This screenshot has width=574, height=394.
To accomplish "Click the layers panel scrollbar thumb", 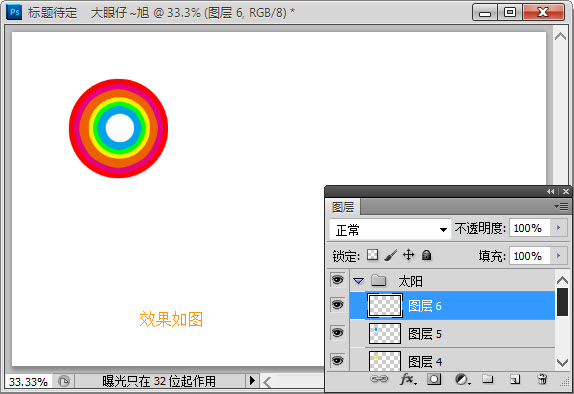I will (x=562, y=302).
